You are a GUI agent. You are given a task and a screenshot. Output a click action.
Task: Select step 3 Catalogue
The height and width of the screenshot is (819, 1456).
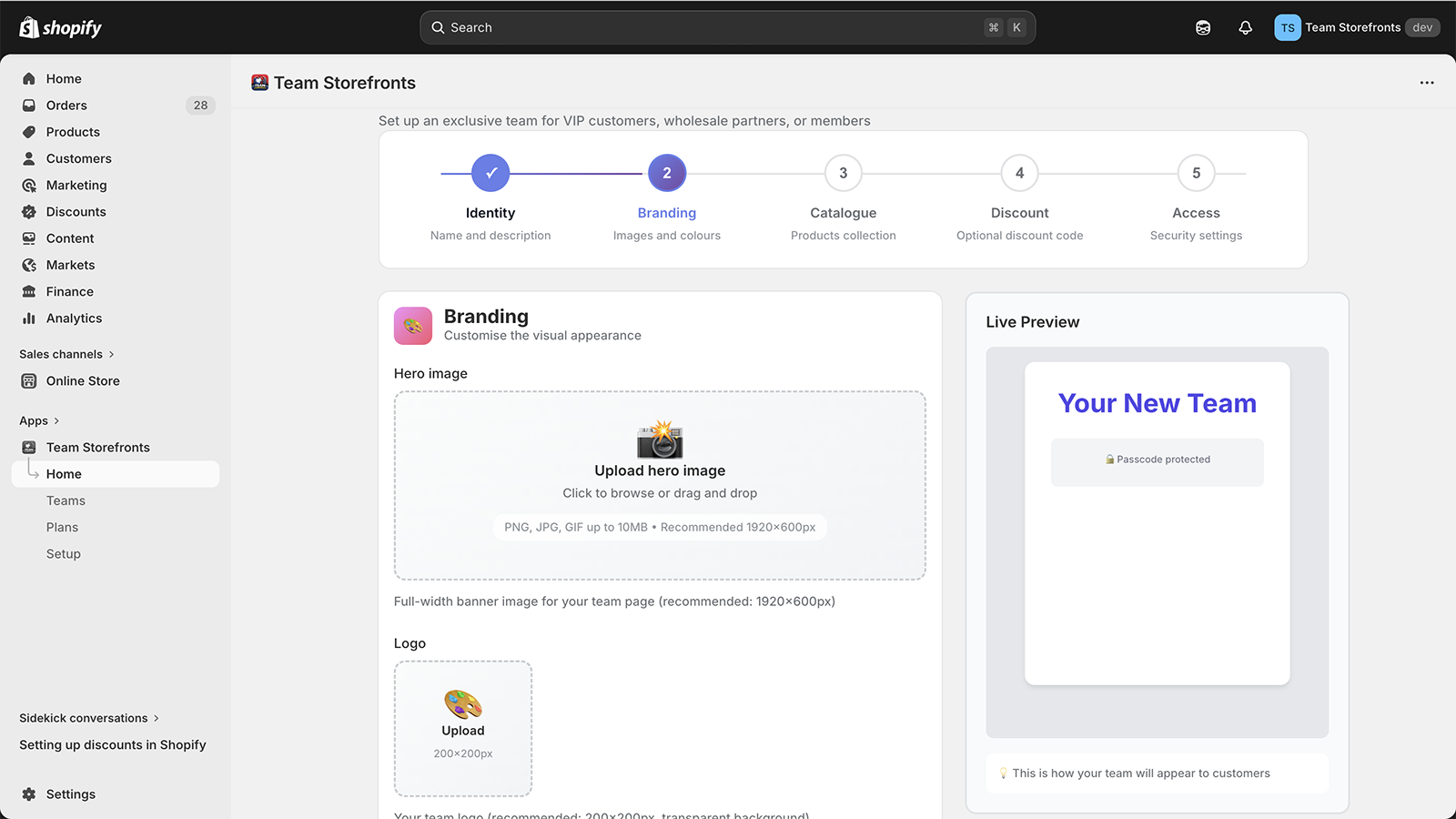pyautogui.click(x=843, y=173)
